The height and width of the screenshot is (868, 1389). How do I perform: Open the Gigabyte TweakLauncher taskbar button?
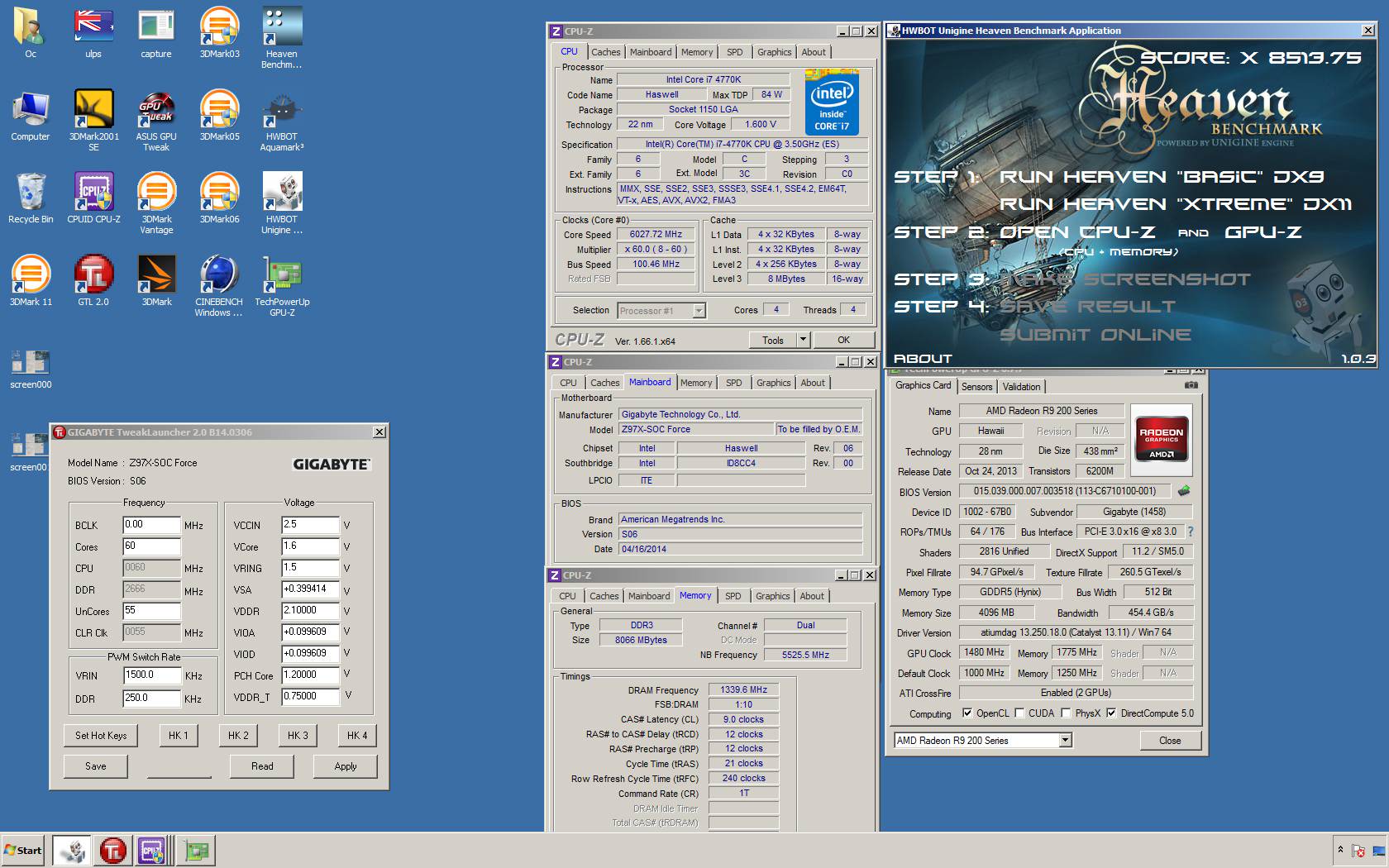[113, 850]
